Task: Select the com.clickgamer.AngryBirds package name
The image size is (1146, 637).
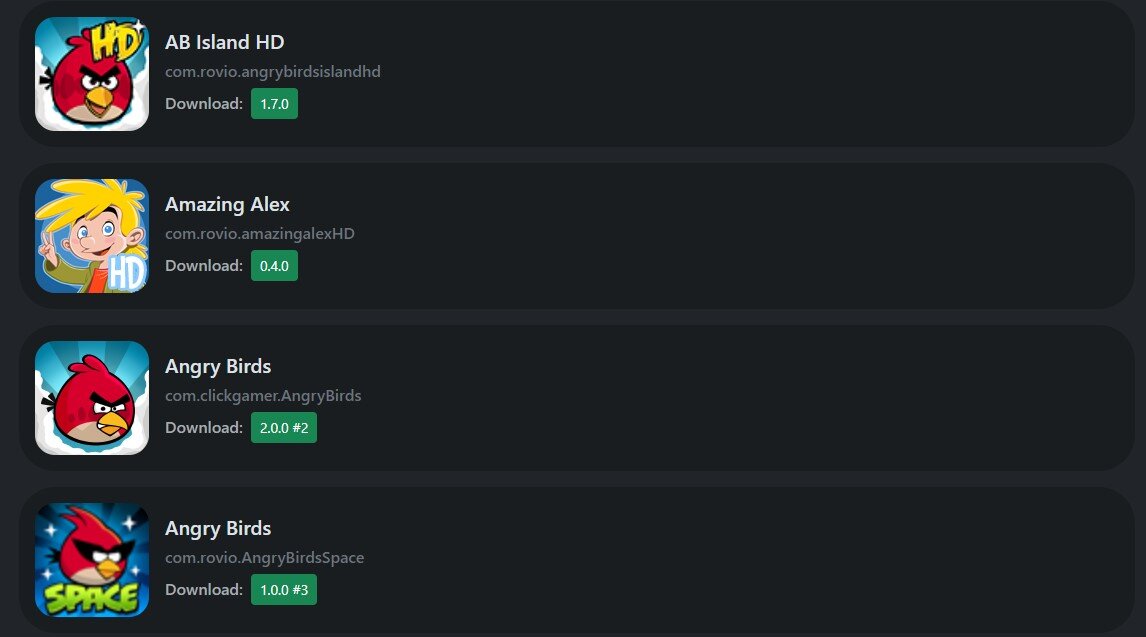Action: coord(263,396)
